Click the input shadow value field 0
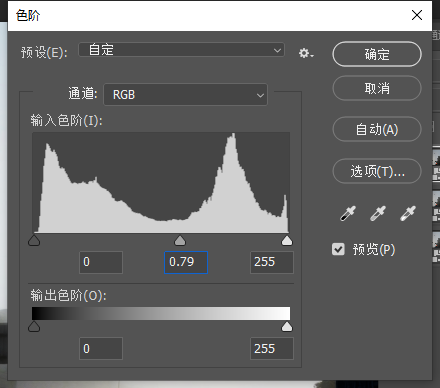 [x=101, y=262]
